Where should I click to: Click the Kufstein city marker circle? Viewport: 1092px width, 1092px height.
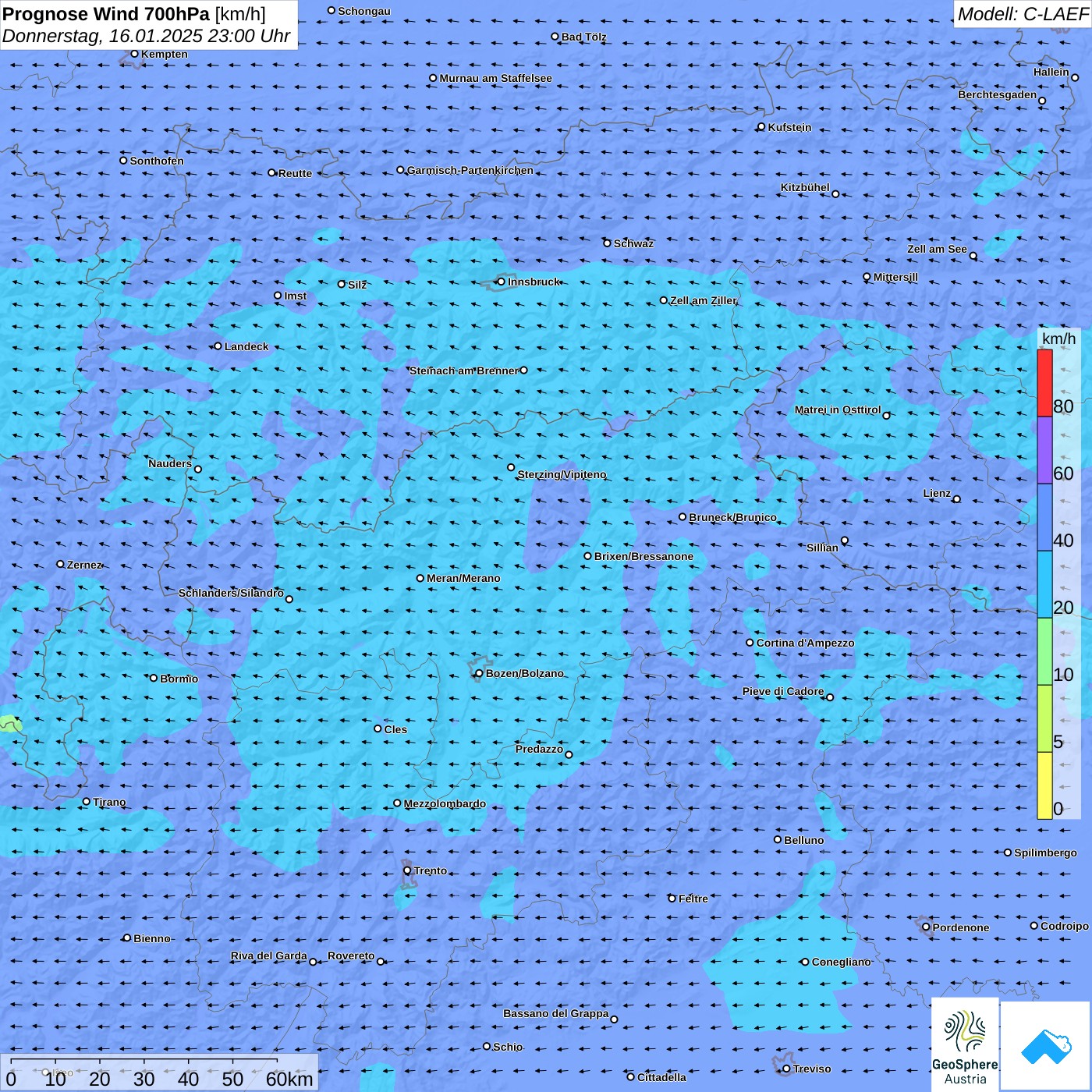(x=761, y=127)
